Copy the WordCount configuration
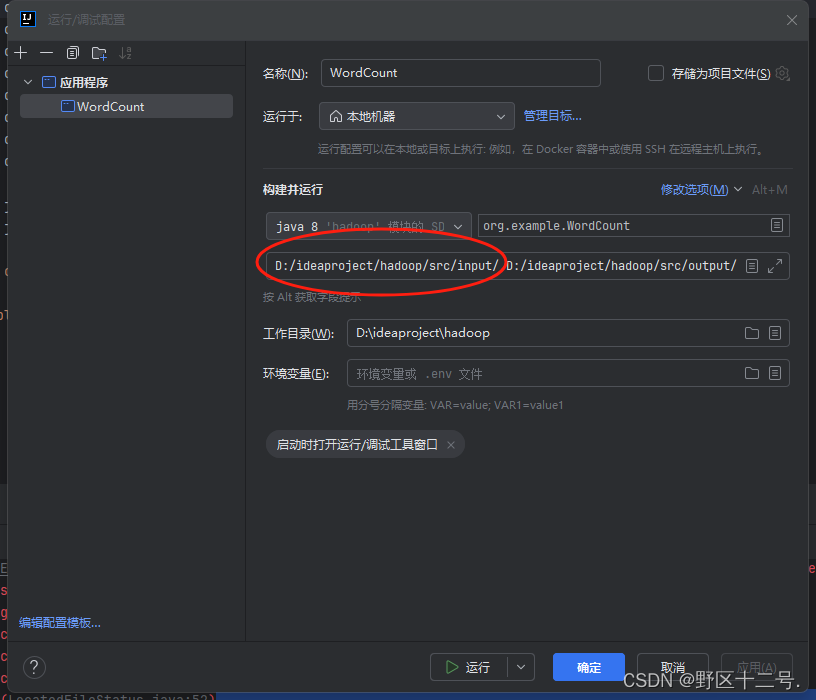 (x=71, y=52)
